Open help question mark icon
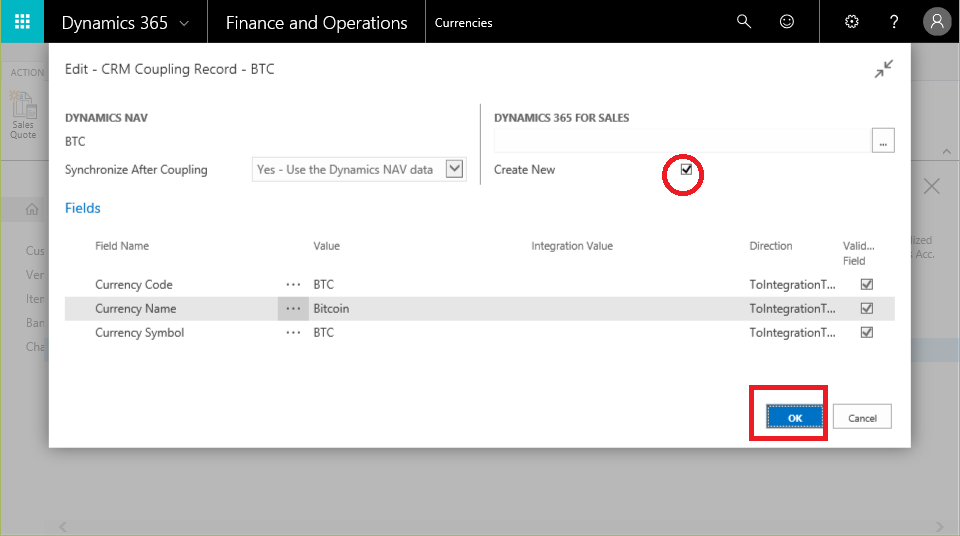 (x=894, y=22)
